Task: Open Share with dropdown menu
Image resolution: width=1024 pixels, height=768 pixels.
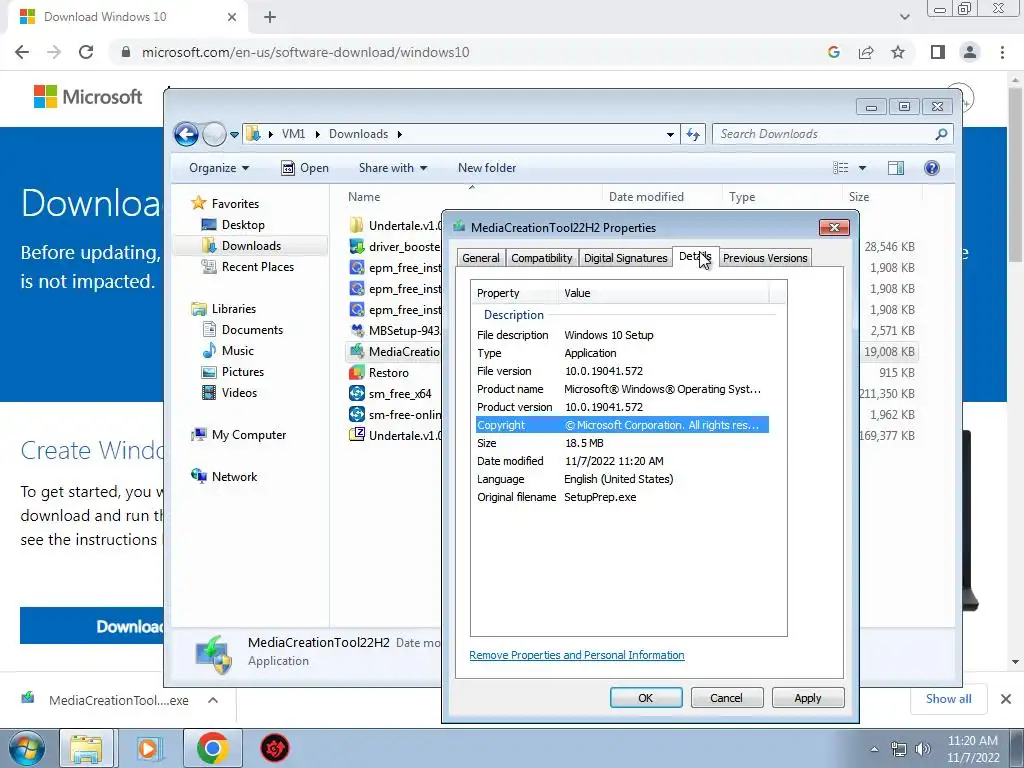Action: (393, 168)
